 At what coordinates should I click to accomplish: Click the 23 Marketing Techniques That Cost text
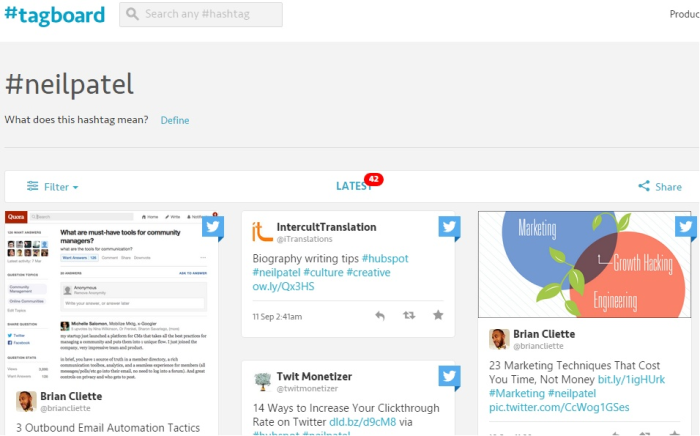[x=574, y=366]
